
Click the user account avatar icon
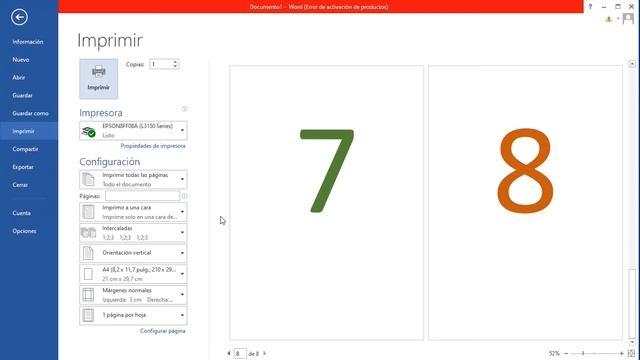click(x=628, y=19)
